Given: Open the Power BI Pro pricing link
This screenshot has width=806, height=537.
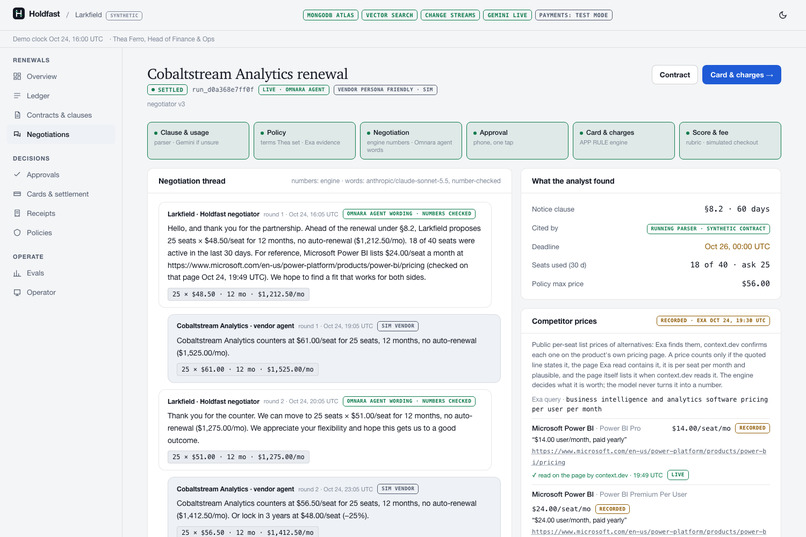Looking at the screenshot, I should coord(649,456).
